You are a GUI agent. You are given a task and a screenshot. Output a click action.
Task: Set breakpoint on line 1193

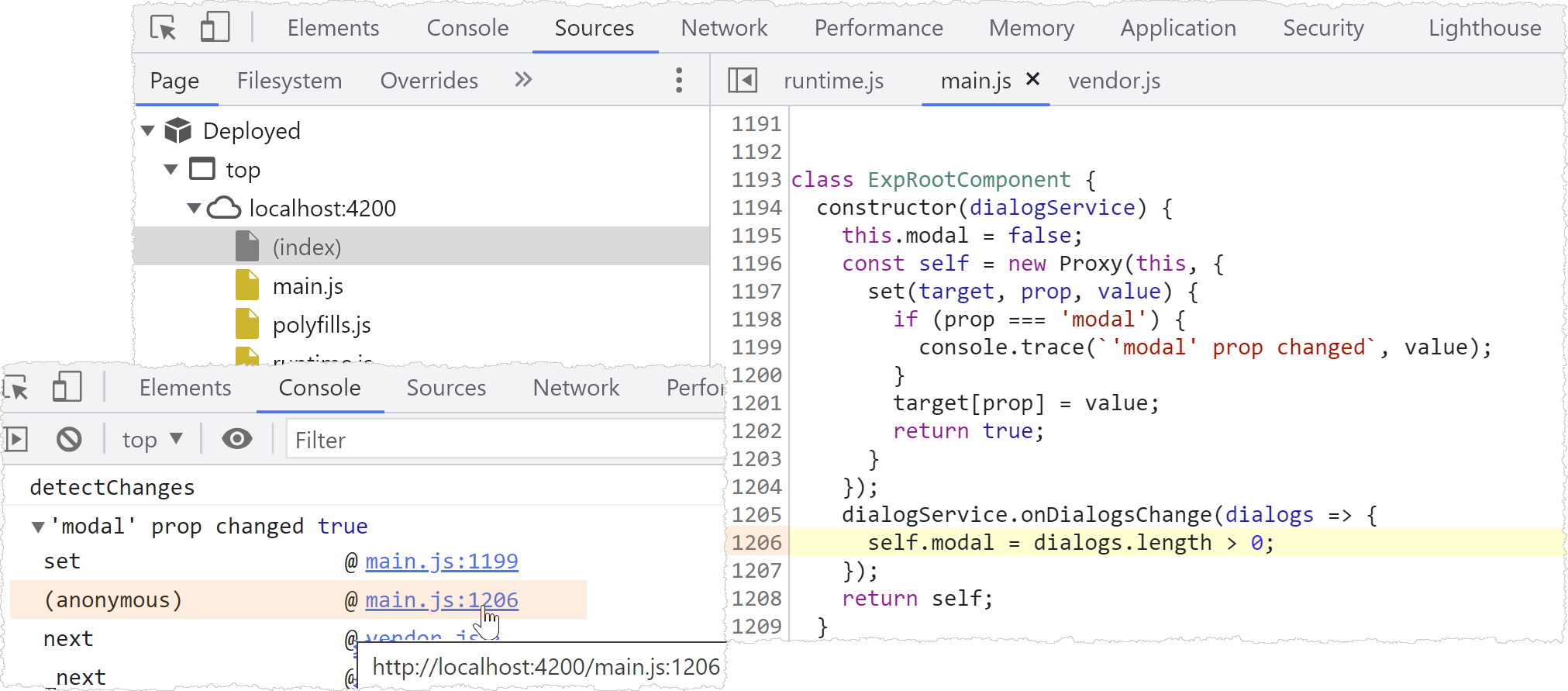point(756,180)
